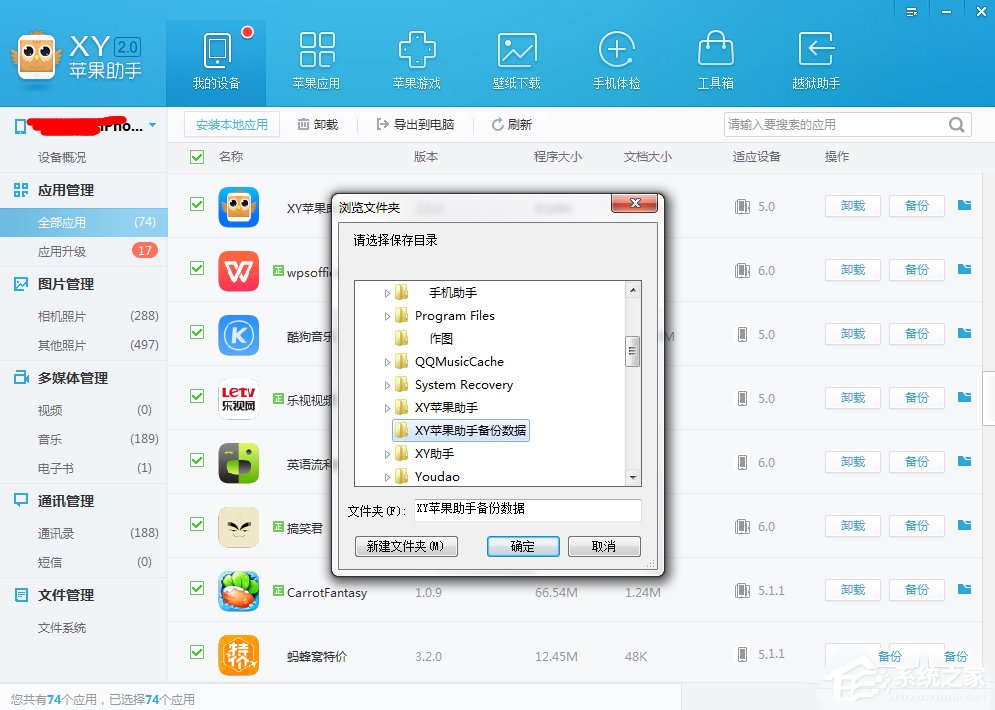Image resolution: width=995 pixels, height=710 pixels.
Task: Uncheck the wpsoffice app checkbox
Action: point(196,270)
